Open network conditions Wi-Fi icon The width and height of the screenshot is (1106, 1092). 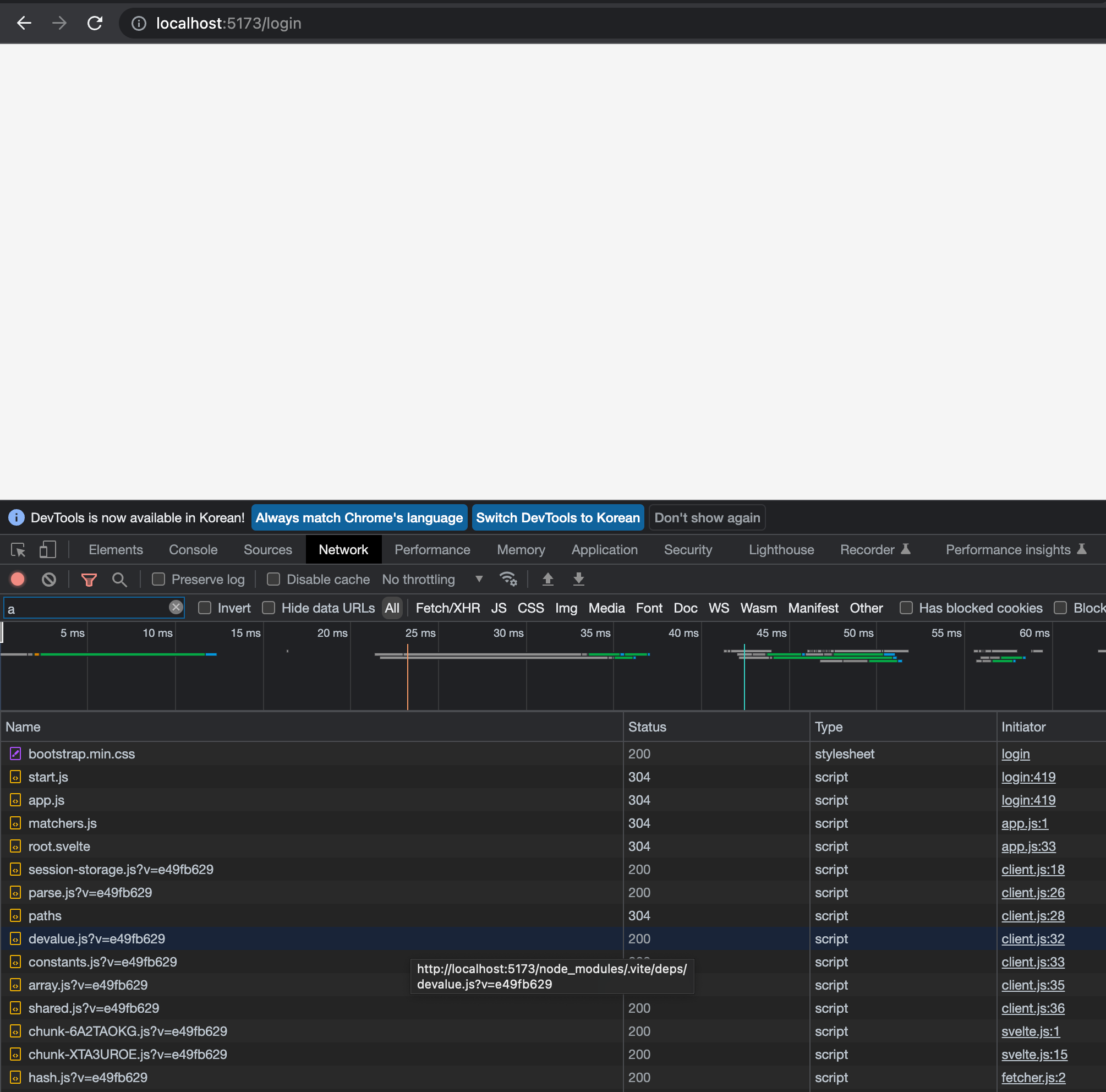point(508,580)
